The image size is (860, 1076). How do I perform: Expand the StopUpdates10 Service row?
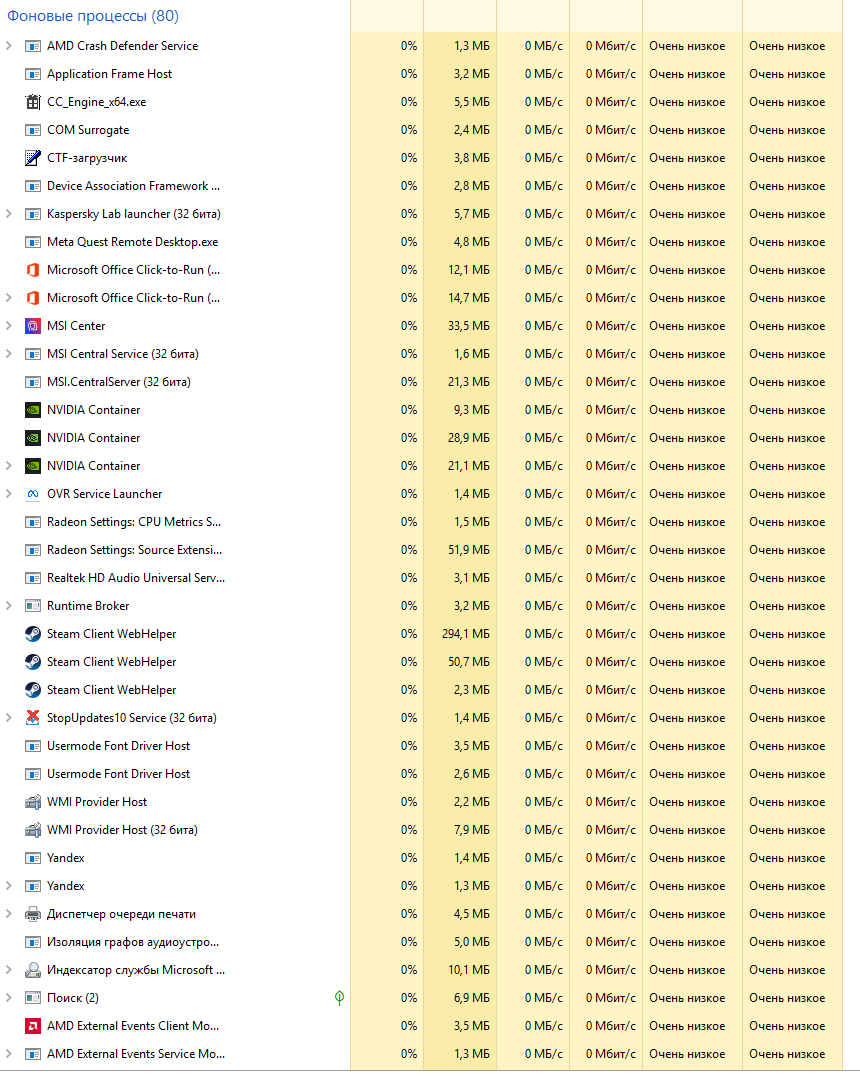[x=9, y=718]
